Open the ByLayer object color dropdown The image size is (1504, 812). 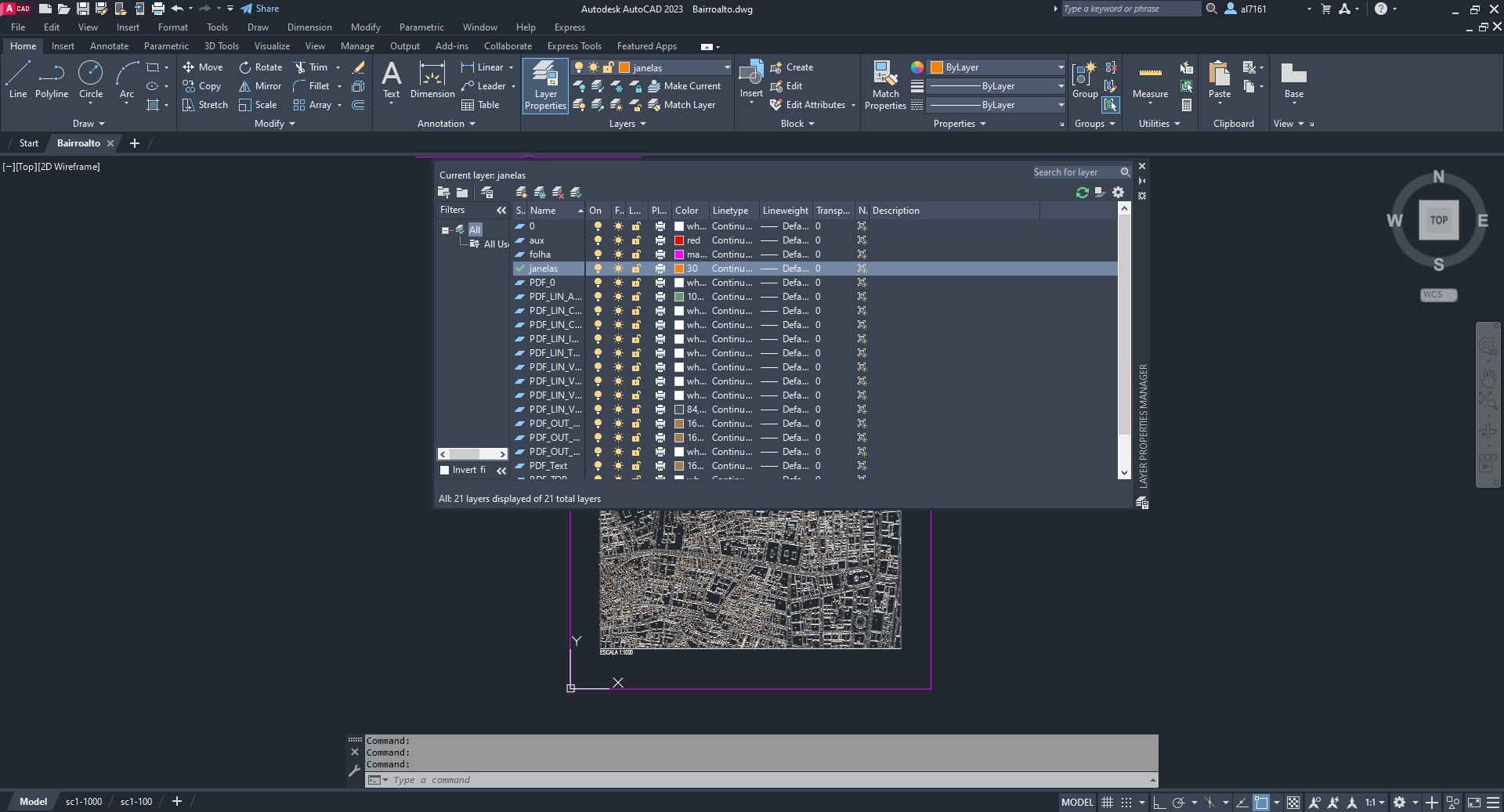(x=1060, y=67)
